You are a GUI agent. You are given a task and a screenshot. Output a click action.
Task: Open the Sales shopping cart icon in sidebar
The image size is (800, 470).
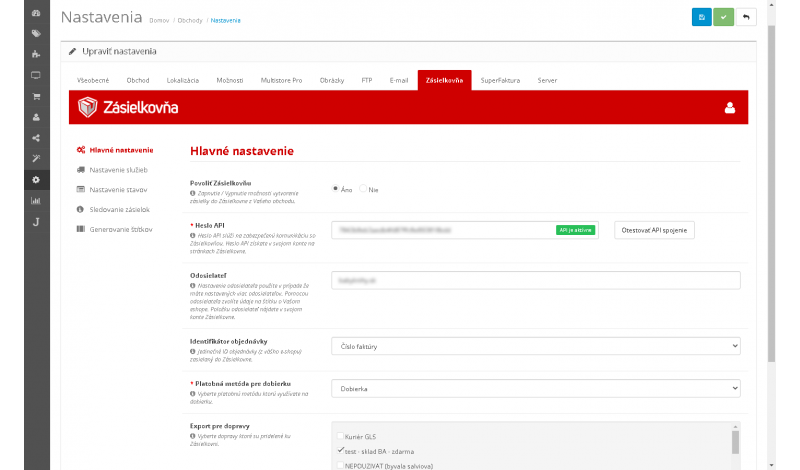pos(36,96)
